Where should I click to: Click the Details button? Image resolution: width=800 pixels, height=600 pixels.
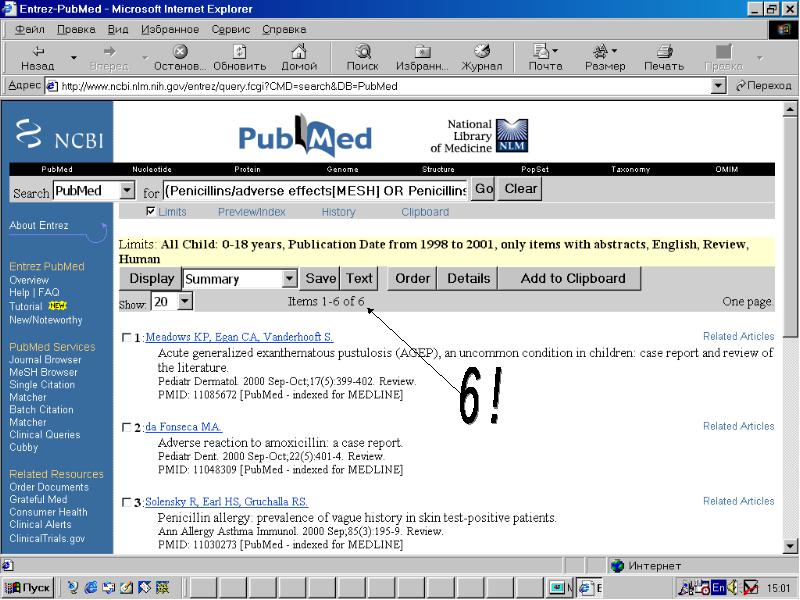pyautogui.click(x=468, y=279)
